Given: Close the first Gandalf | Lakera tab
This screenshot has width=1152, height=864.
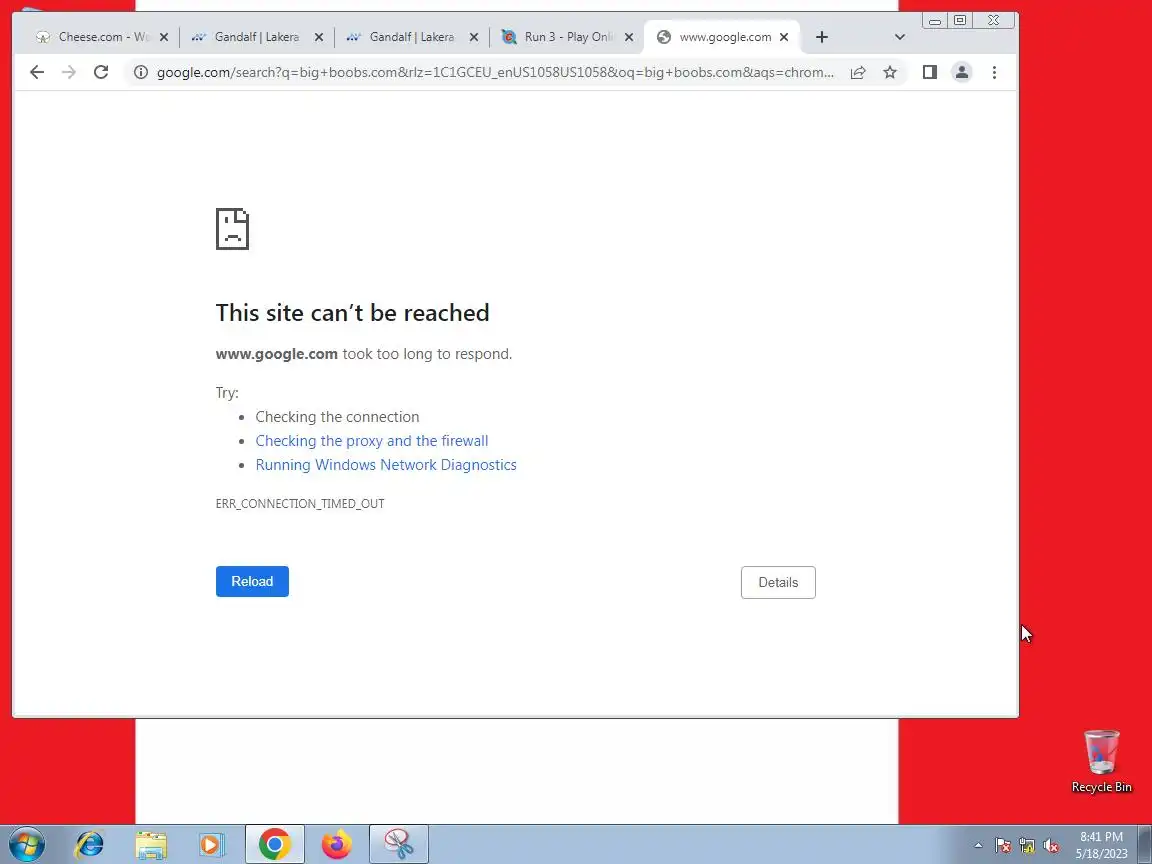Looking at the screenshot, I should pyautogui.click(x=319, y=37).
